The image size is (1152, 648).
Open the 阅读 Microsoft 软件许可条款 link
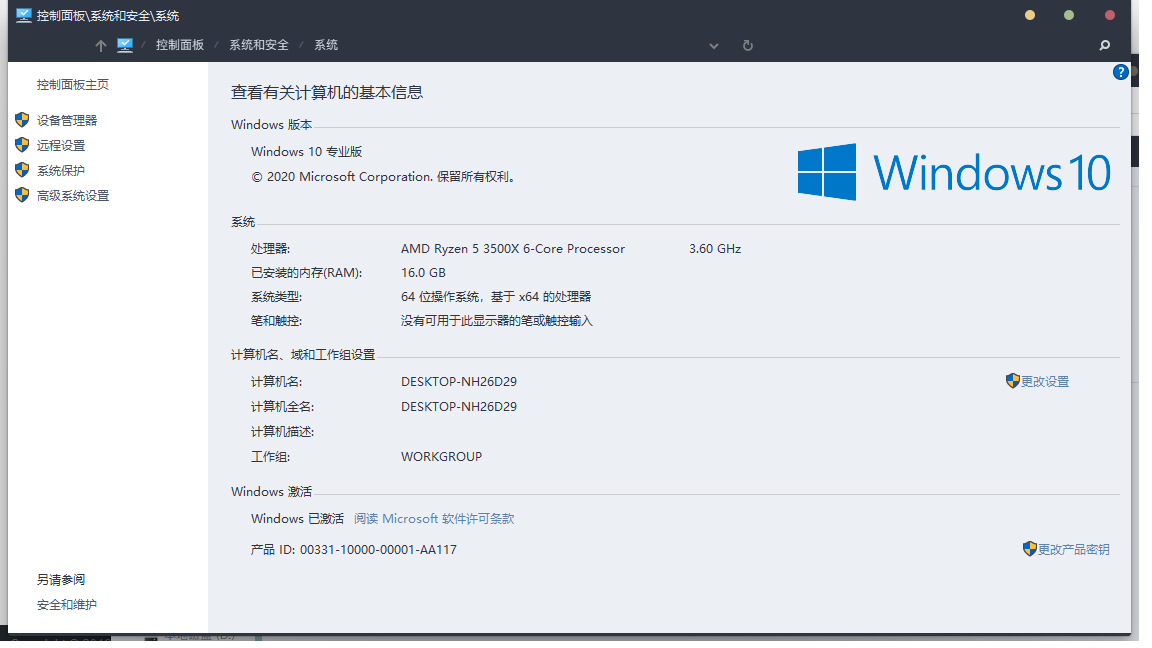click(x=434, y=519)
